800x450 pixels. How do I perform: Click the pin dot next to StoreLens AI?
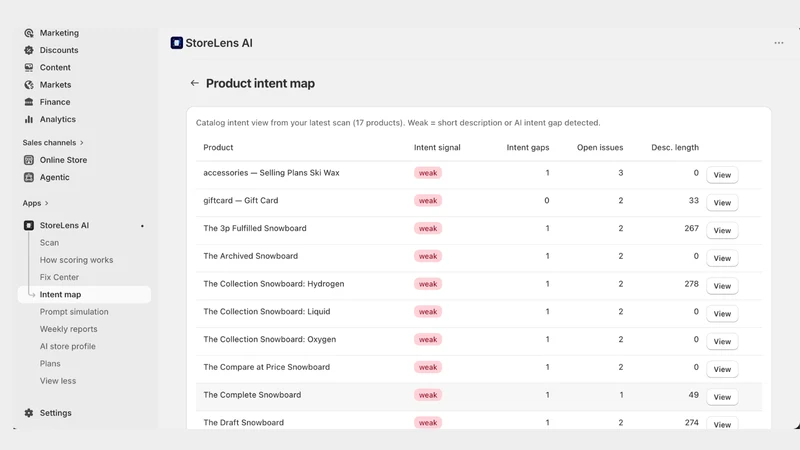(142, 226)
